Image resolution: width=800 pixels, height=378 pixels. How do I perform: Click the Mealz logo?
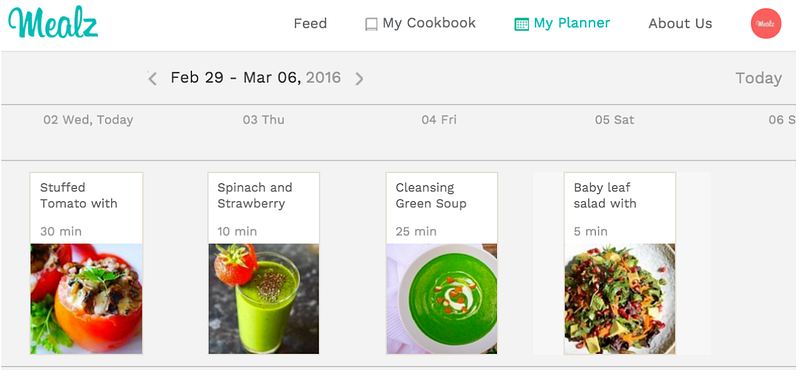click(53, 23)
